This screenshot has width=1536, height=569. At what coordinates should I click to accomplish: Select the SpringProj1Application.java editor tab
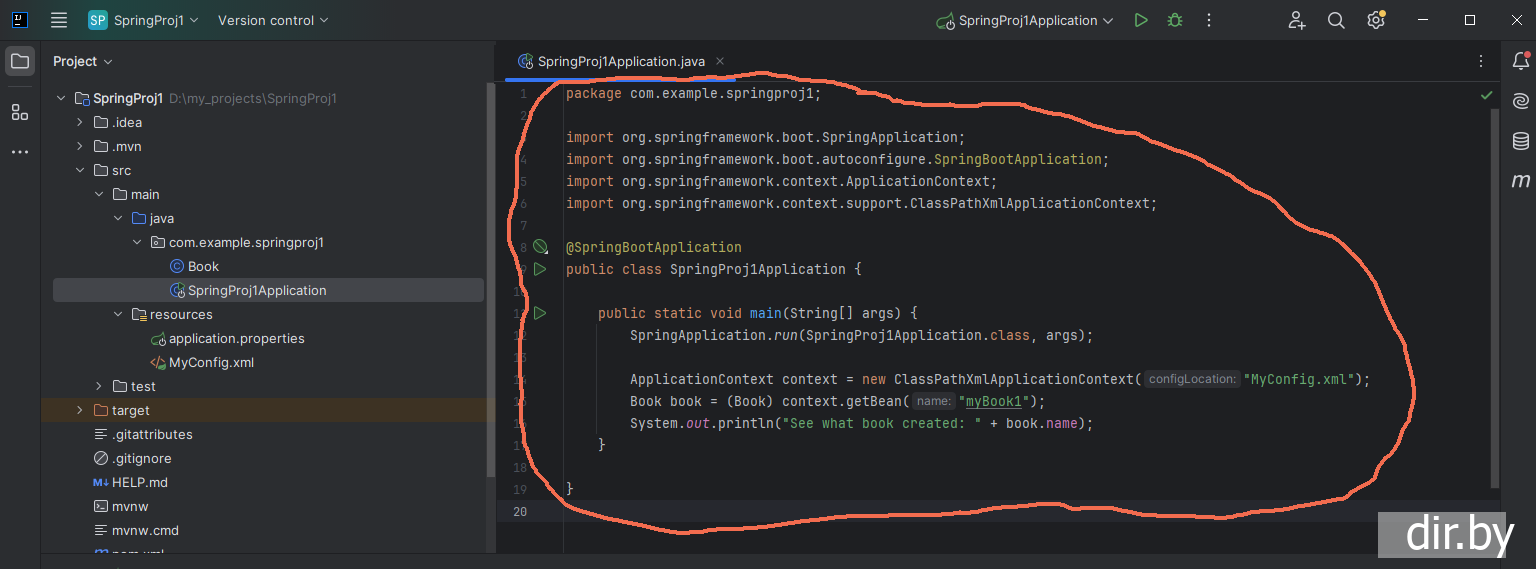pos(620,61)
